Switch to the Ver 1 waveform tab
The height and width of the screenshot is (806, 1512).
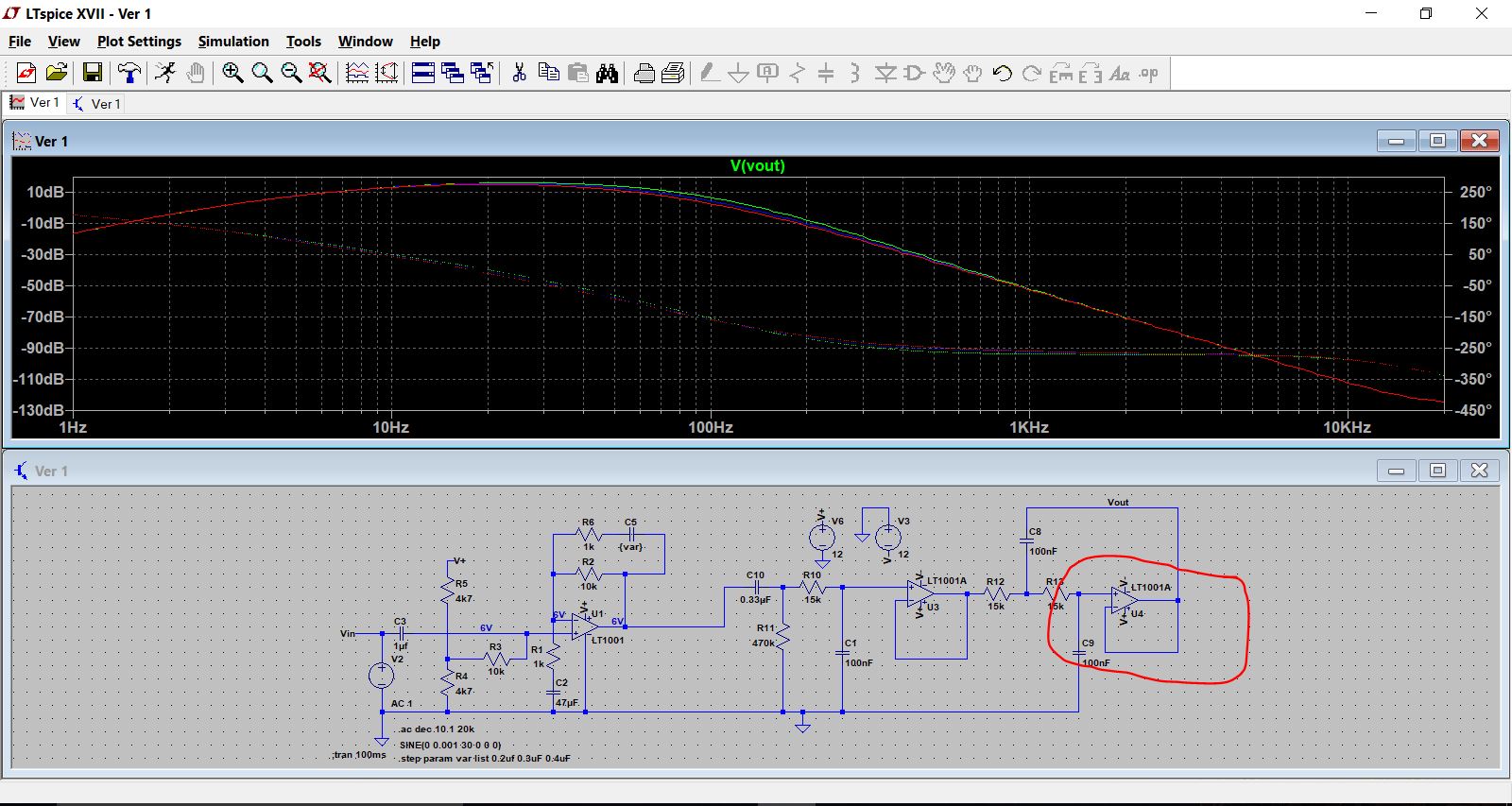click(x=35, y=103)
